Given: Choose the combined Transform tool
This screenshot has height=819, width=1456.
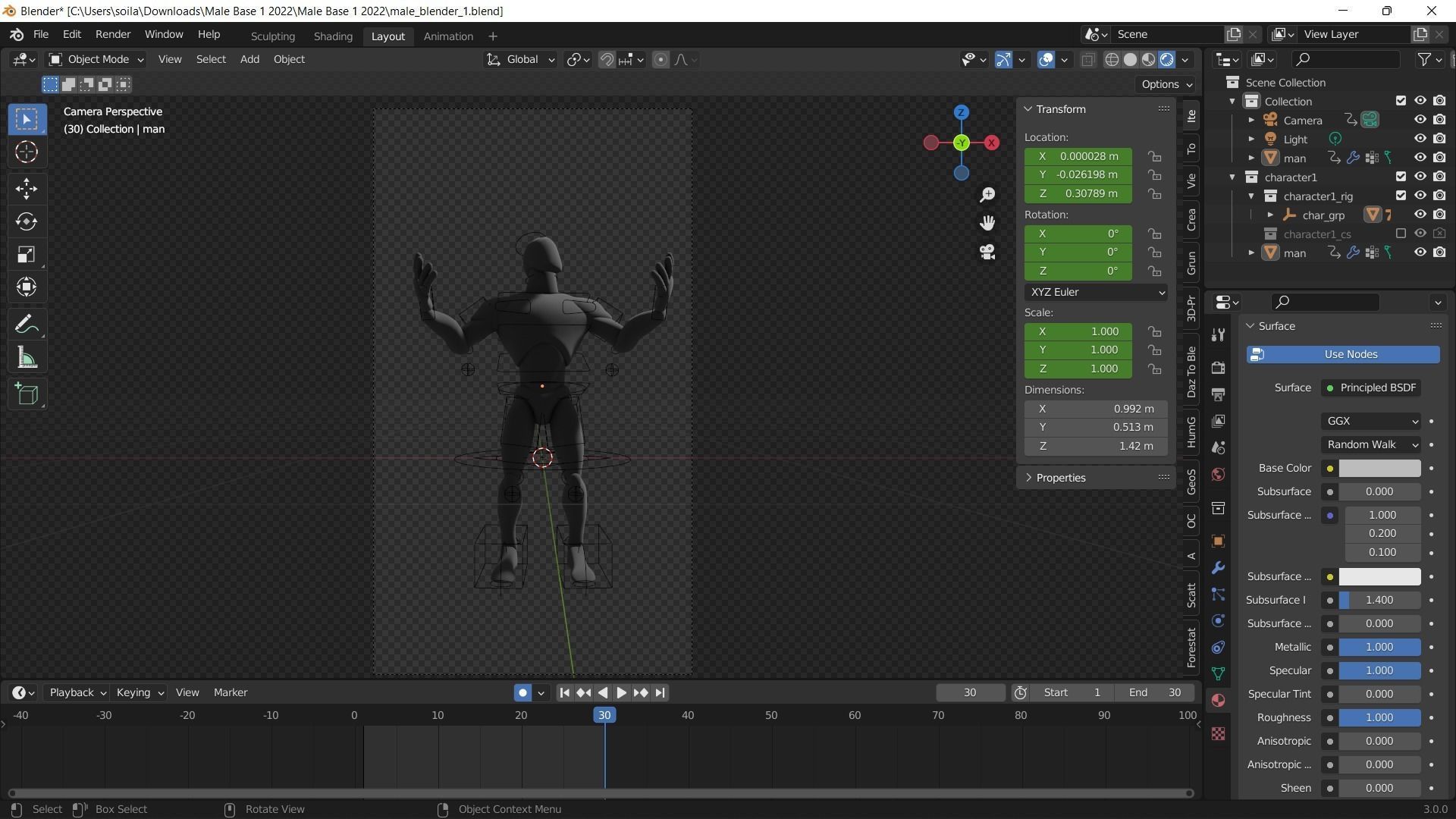Looking at the screenshot, I should pos(27,287).
